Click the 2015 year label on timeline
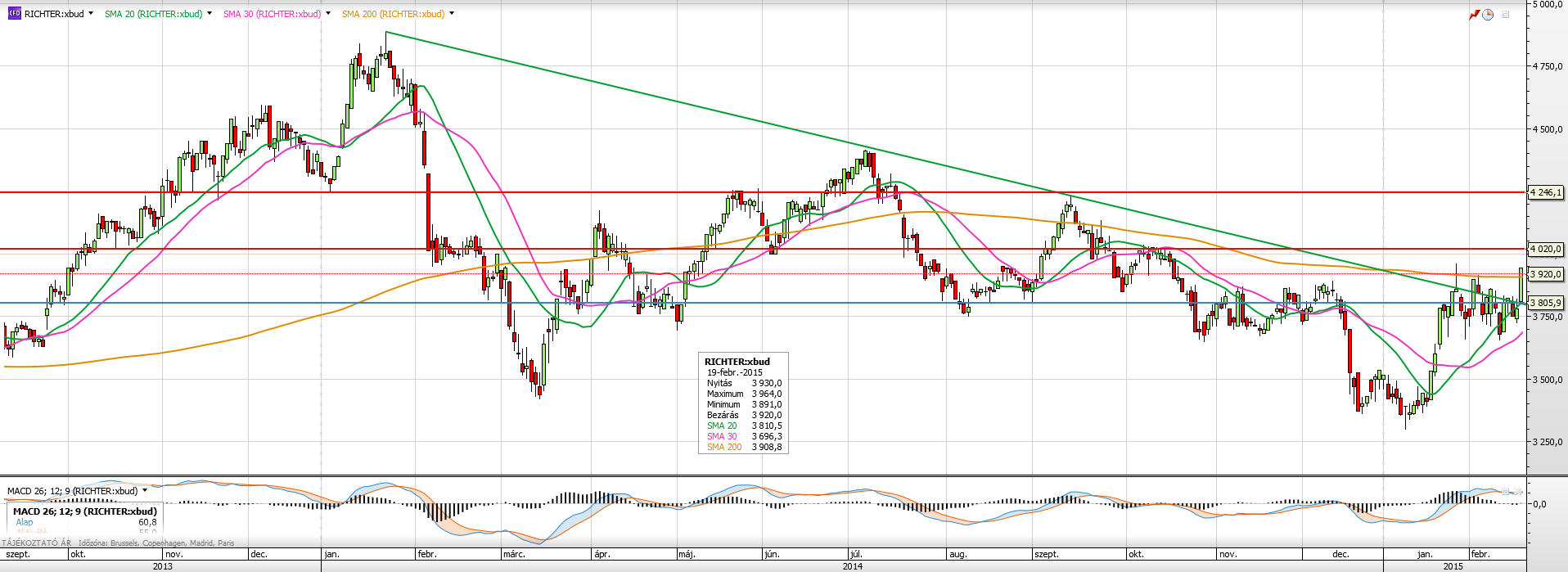This screenshot has width=1568, height=572. [x=1453, y=566]
